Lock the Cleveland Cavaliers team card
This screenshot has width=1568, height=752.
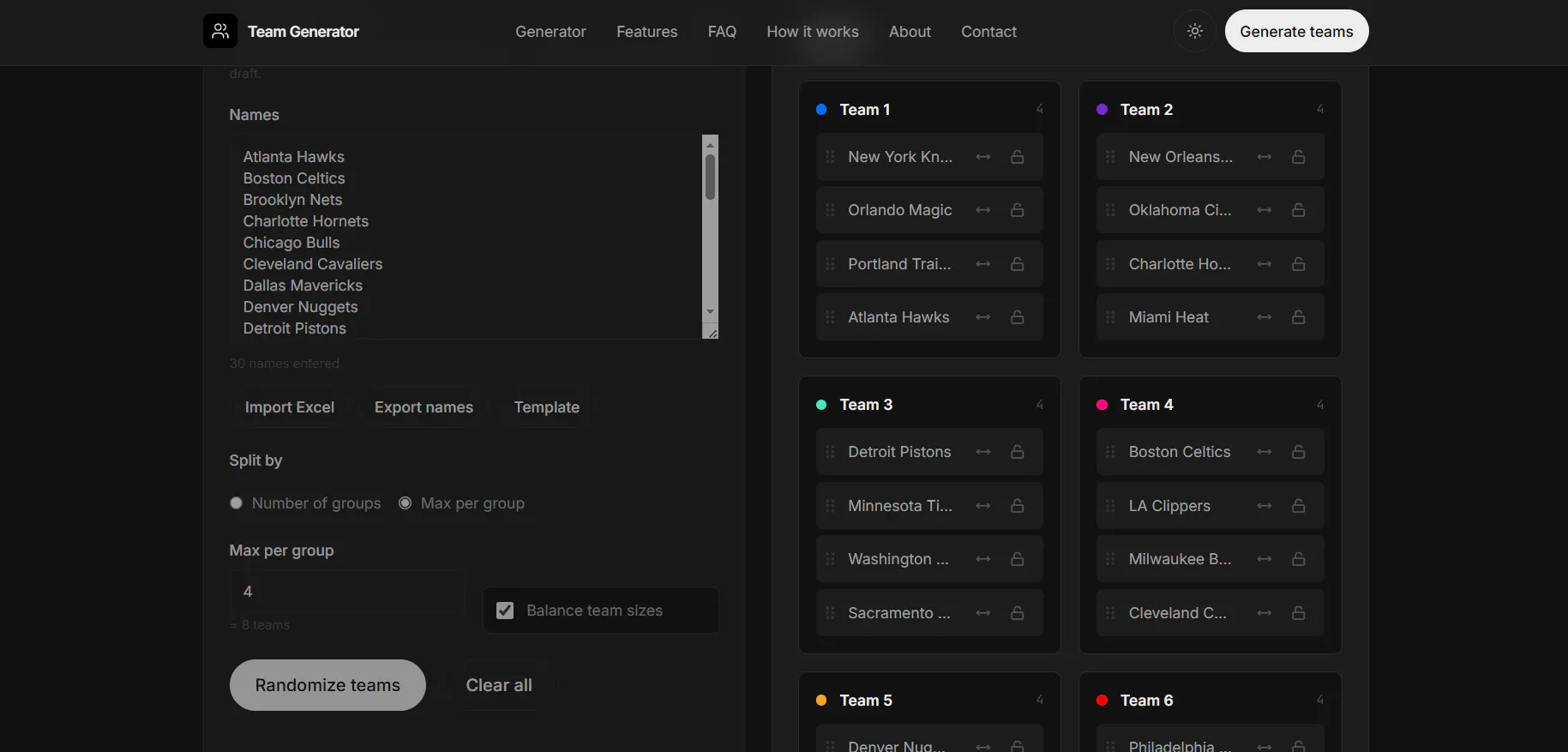coord(1299,613)
